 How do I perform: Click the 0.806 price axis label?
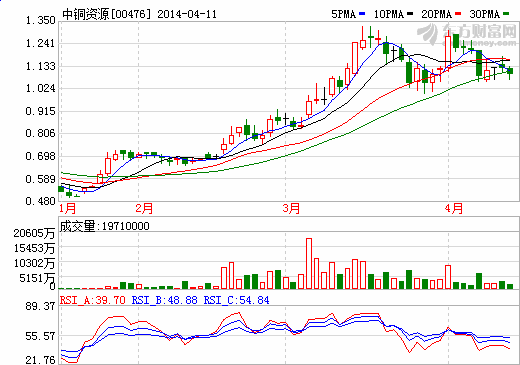(41, 133)
